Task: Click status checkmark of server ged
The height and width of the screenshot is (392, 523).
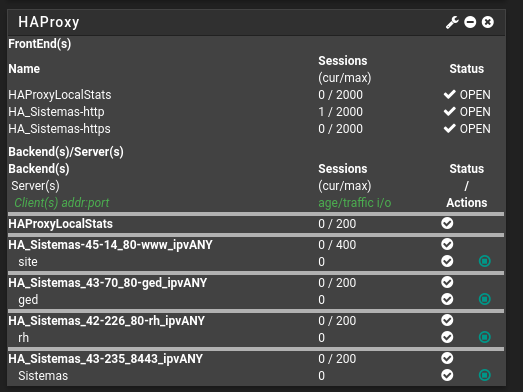Action: pos(447,299)
